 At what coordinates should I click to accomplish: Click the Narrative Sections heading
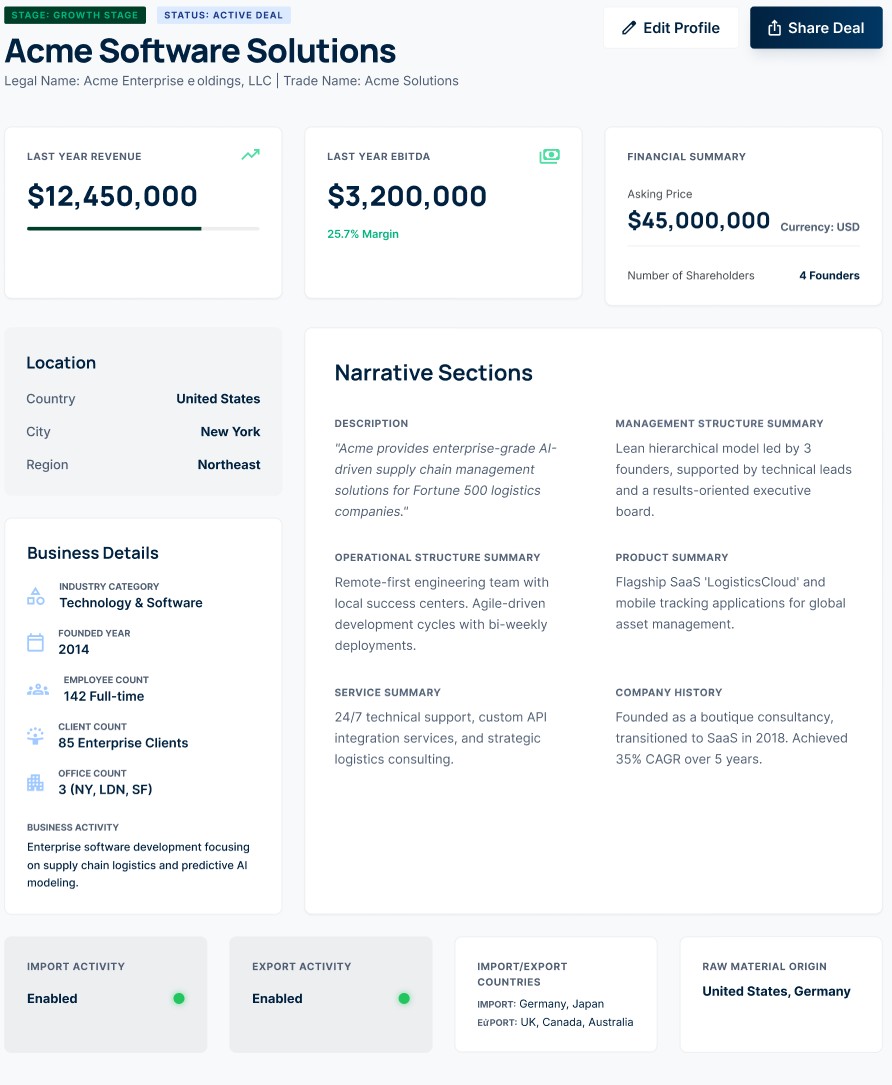pyautogui.click(x=433, y=373)
